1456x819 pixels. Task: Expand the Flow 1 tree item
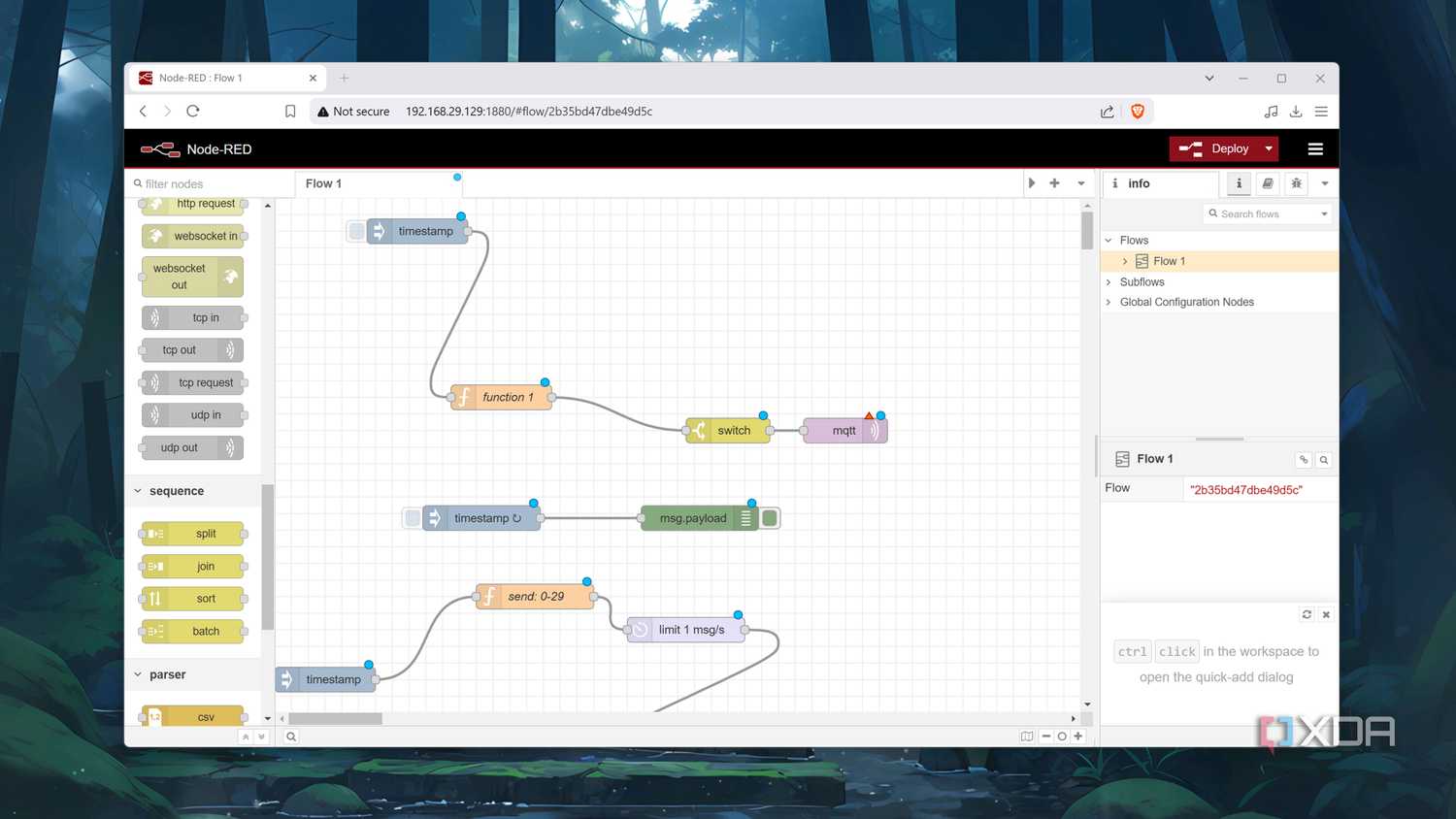pos(1125,261)
